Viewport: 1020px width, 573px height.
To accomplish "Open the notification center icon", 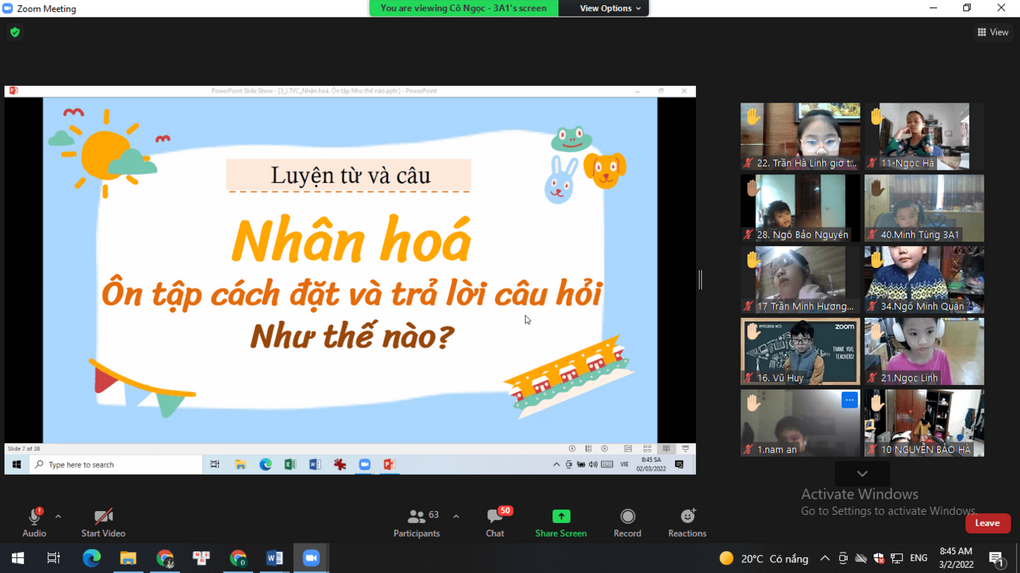I will pos(995,558).
